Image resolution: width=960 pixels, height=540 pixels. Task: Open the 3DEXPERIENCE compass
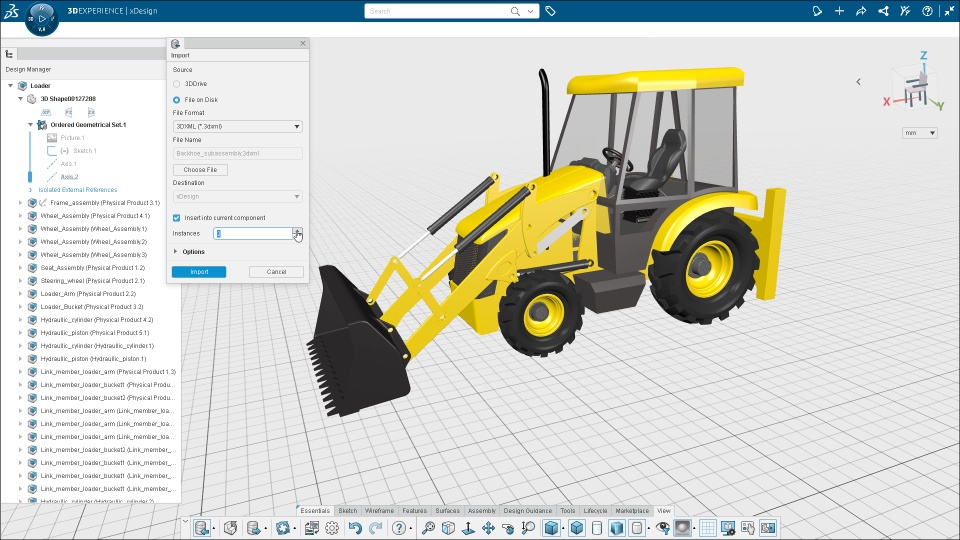pyautogui.click(x=42, y=18)
